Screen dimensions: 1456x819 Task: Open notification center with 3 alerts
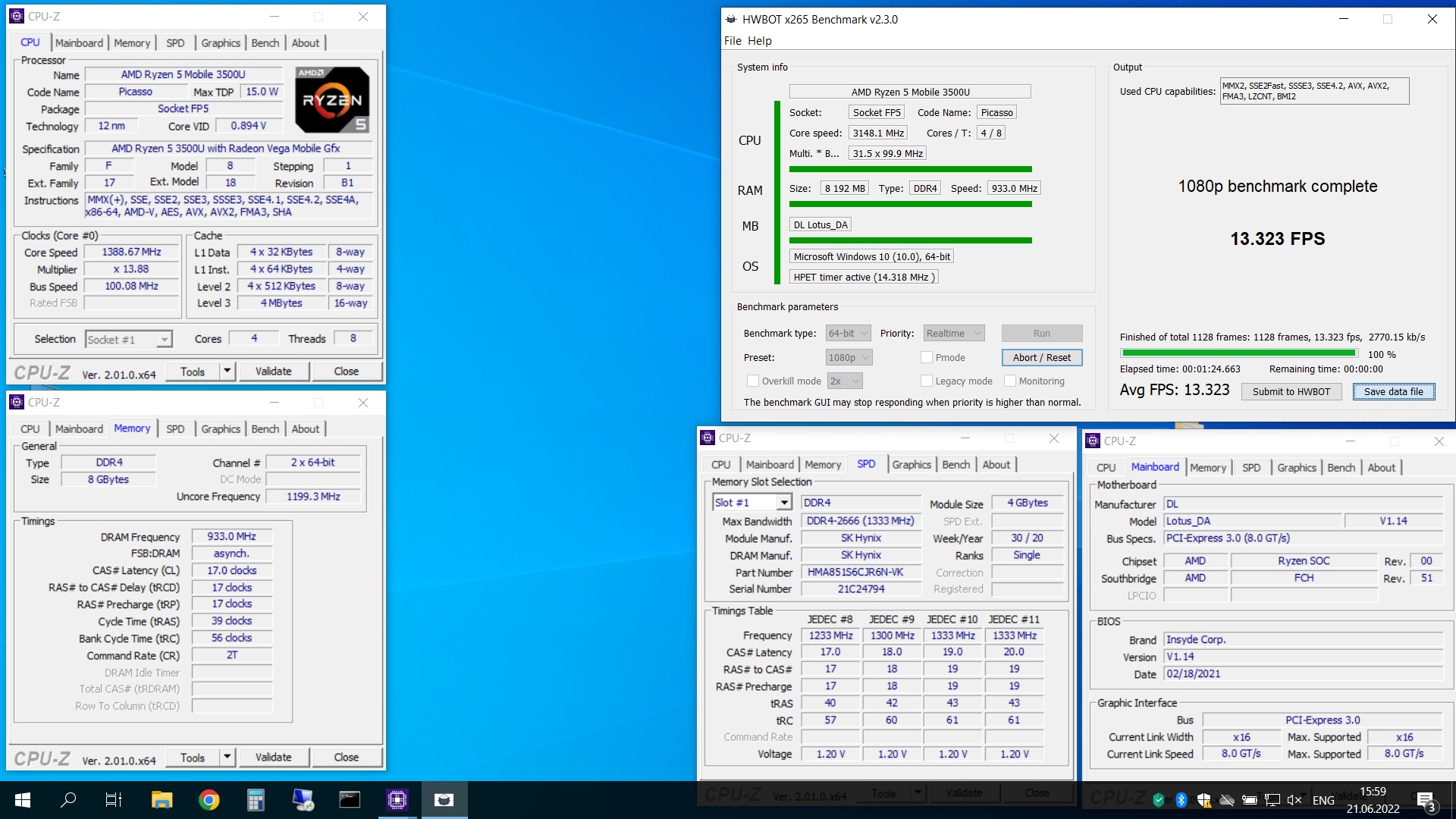[x=1426, y=802]
